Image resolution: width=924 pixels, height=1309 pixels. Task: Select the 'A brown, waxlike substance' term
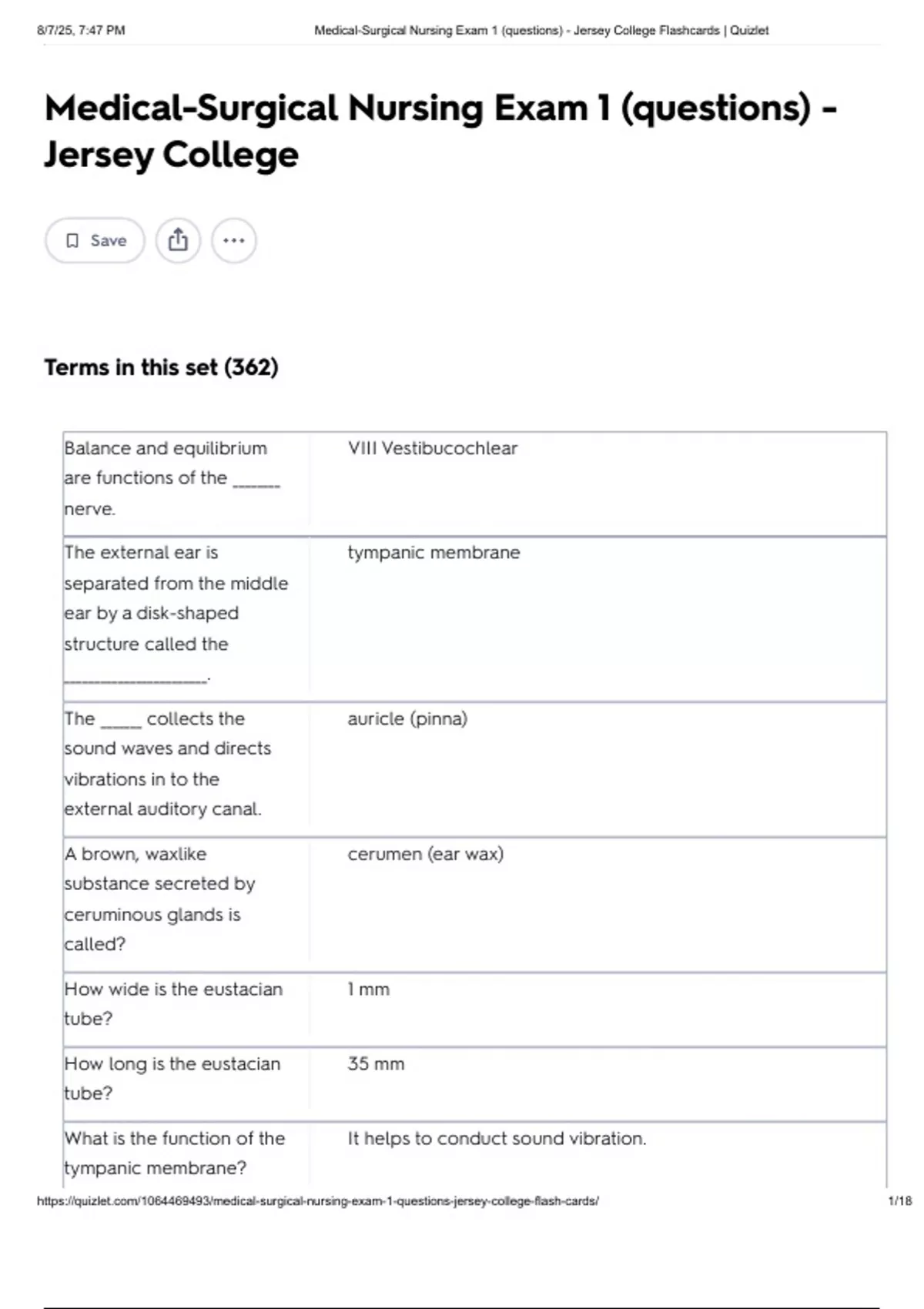pyautogui.click(x=159, y=899)
